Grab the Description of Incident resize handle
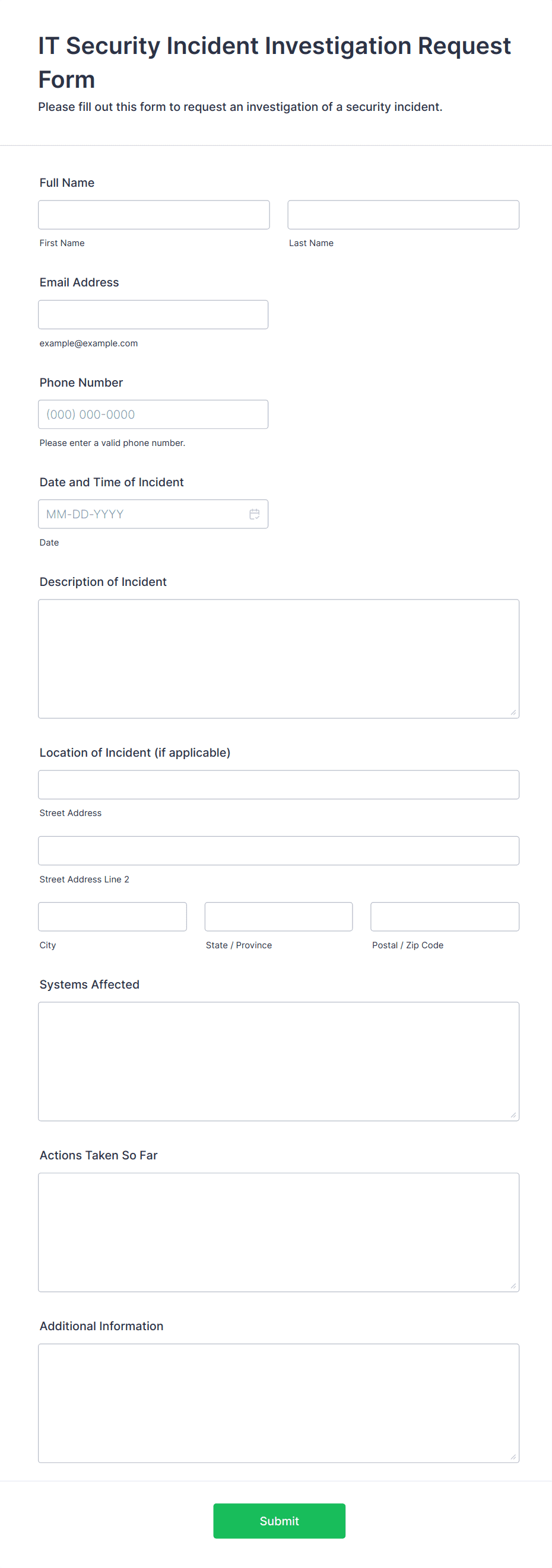Viewport: 552px width, 1568px height. pos(513,712)
